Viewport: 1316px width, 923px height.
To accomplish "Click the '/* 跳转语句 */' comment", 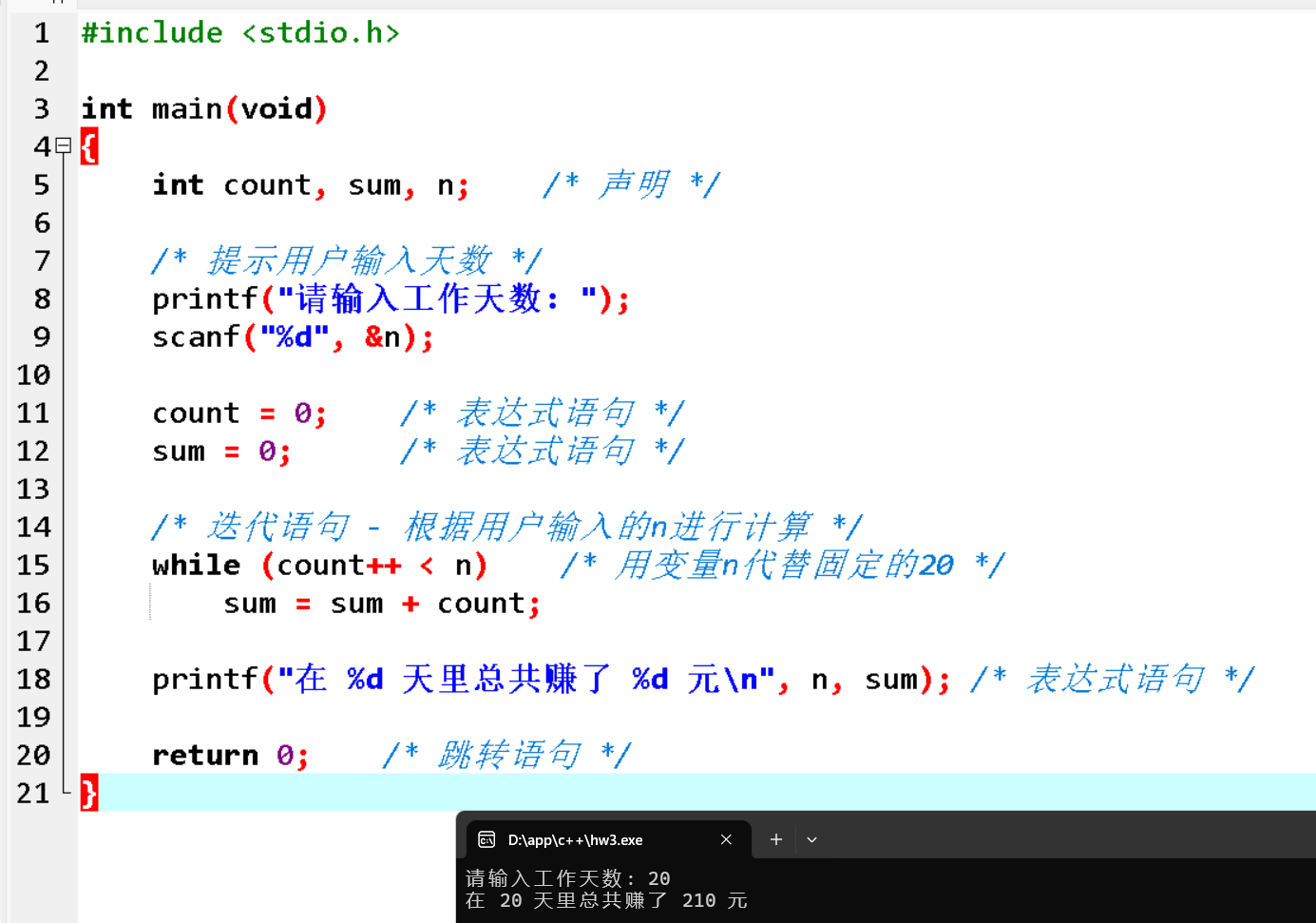I will coord(506,755).
